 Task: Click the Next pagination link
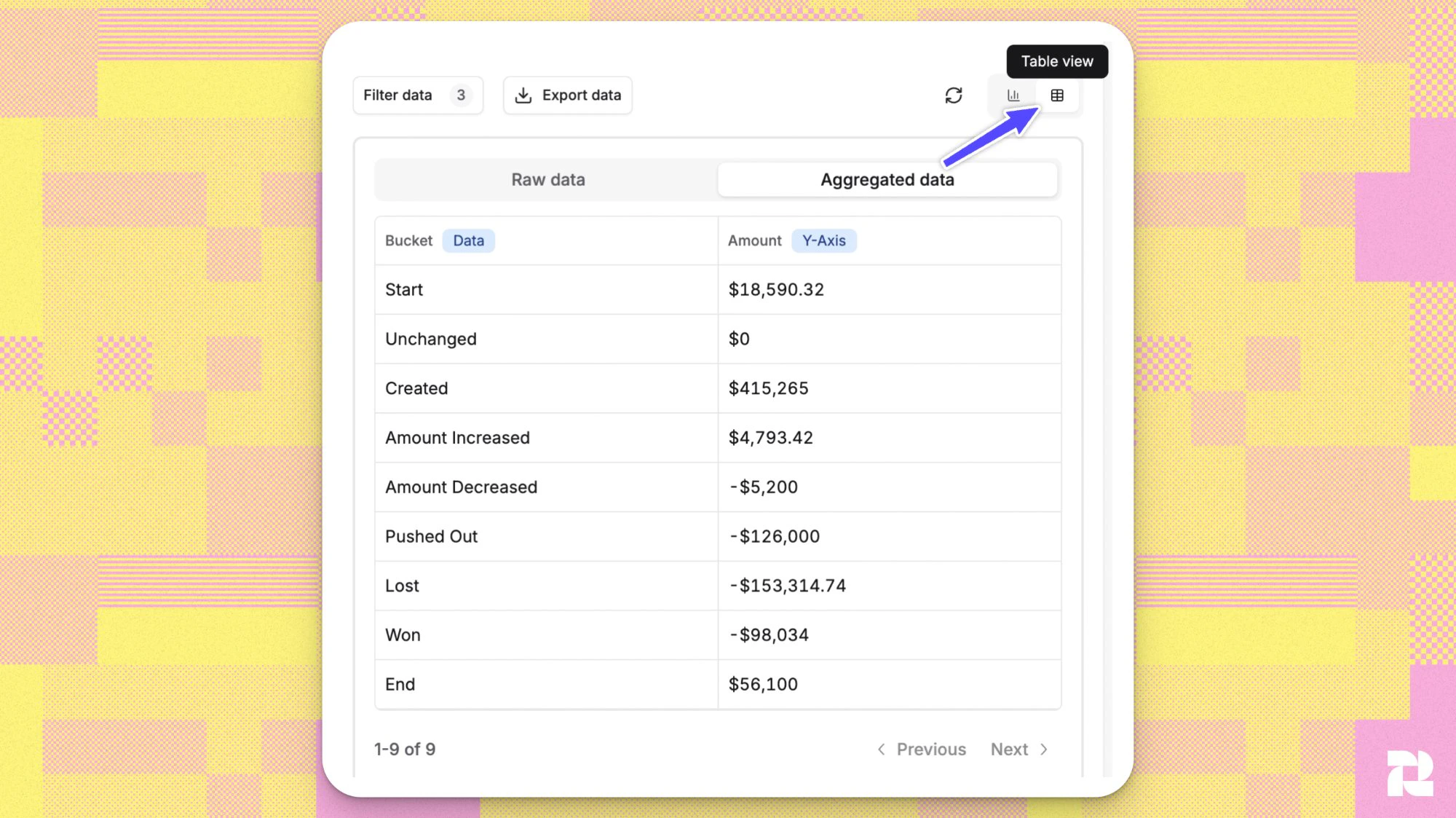pyautogui.click(x=1009, y=749)
